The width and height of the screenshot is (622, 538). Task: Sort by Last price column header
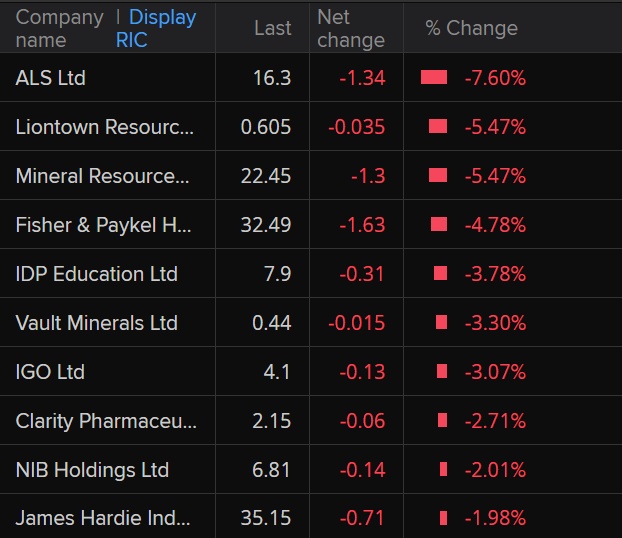click(x=272, y=28)
